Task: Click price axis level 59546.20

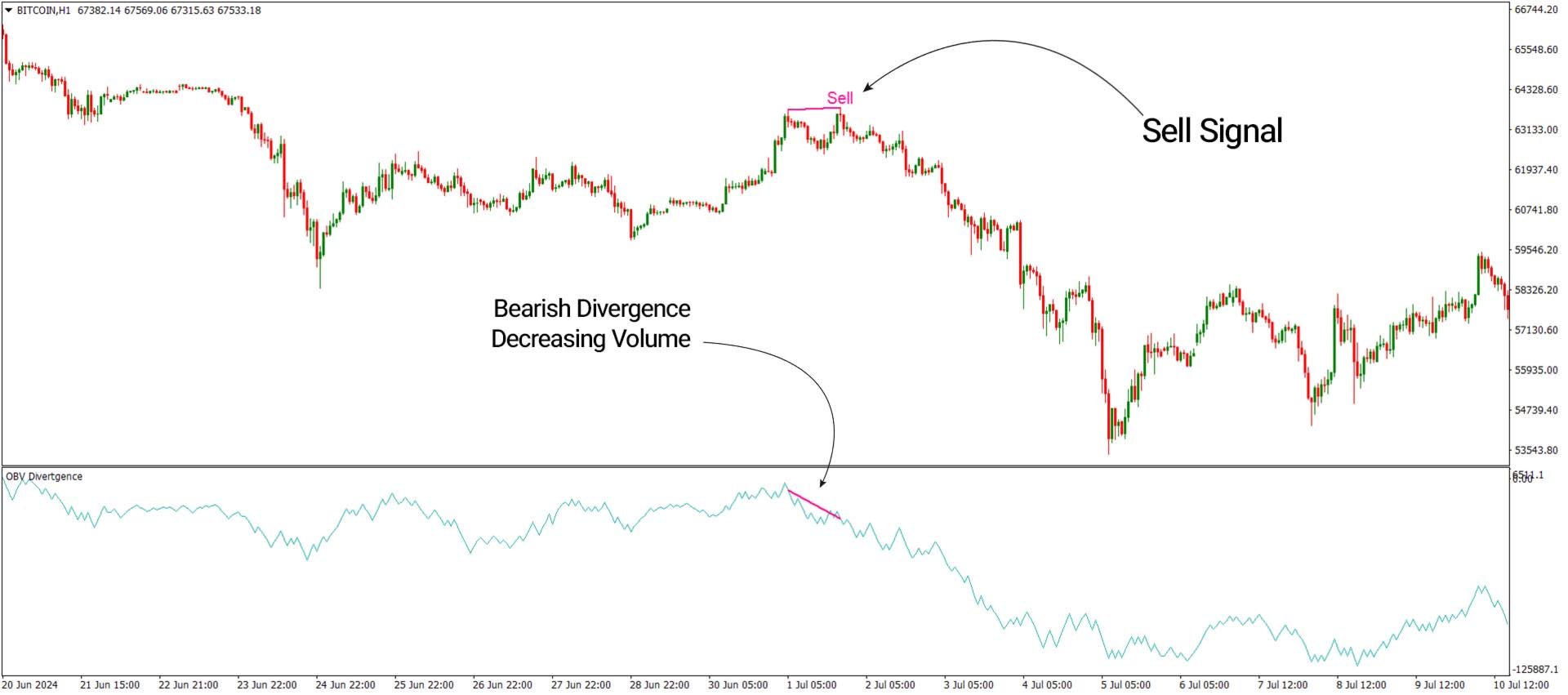Action: (x=1536, y=250)
